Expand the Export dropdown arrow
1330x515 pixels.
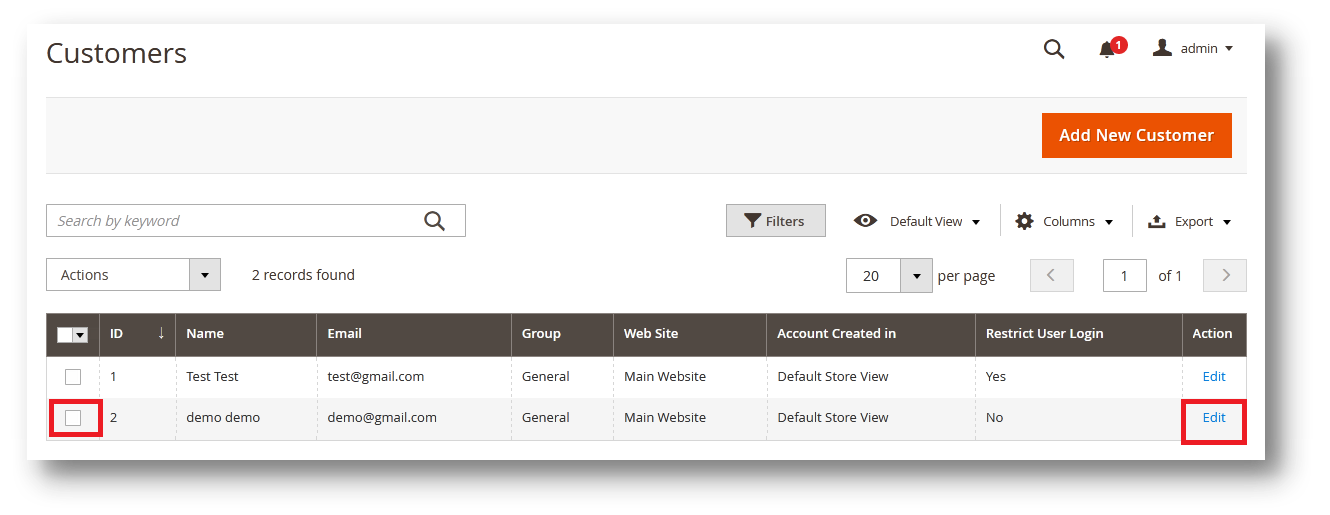click(x=1227, y=222)
